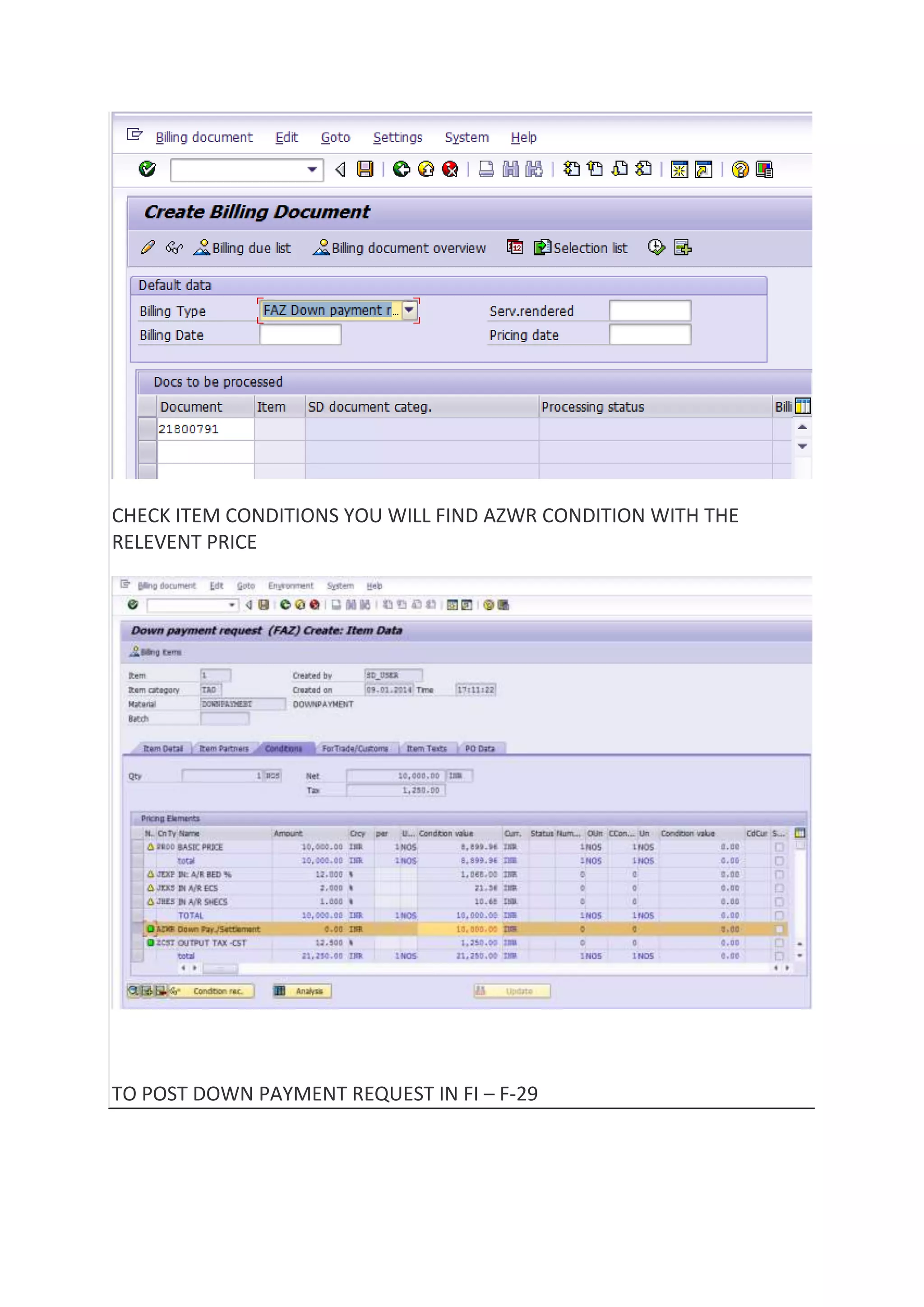This screenshot has height=1307, width=924.
Task: Click the green Back arrow icon in Create Billing Document toolbar
Action: click(402, 169)
